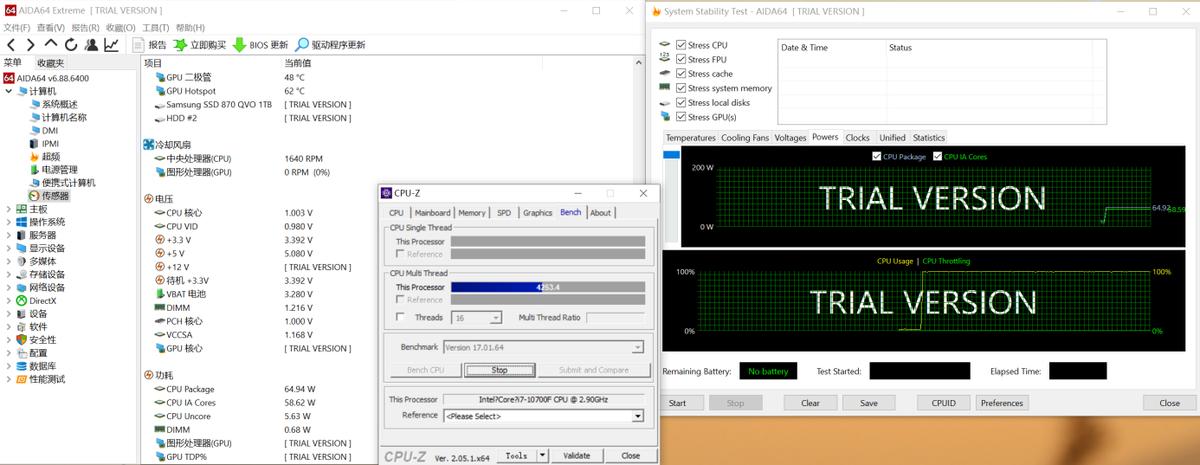Switch to the Temperatures tab
The image size is (1200, 465).
(x=691, y=137)
